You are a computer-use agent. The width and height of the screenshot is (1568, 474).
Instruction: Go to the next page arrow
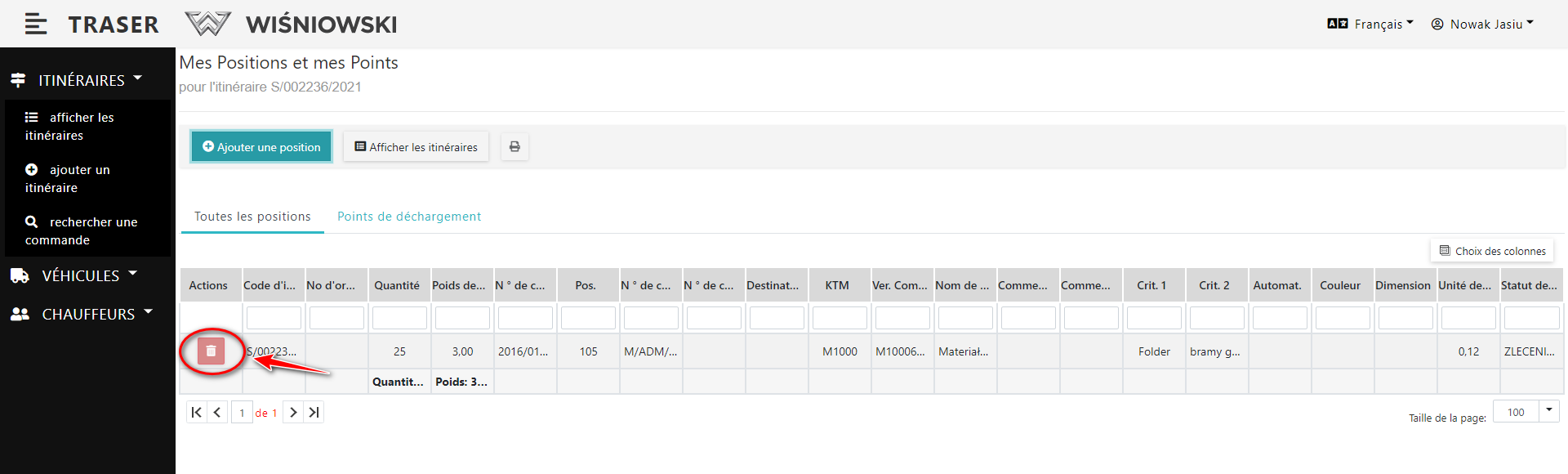click(x=293, y=413)
